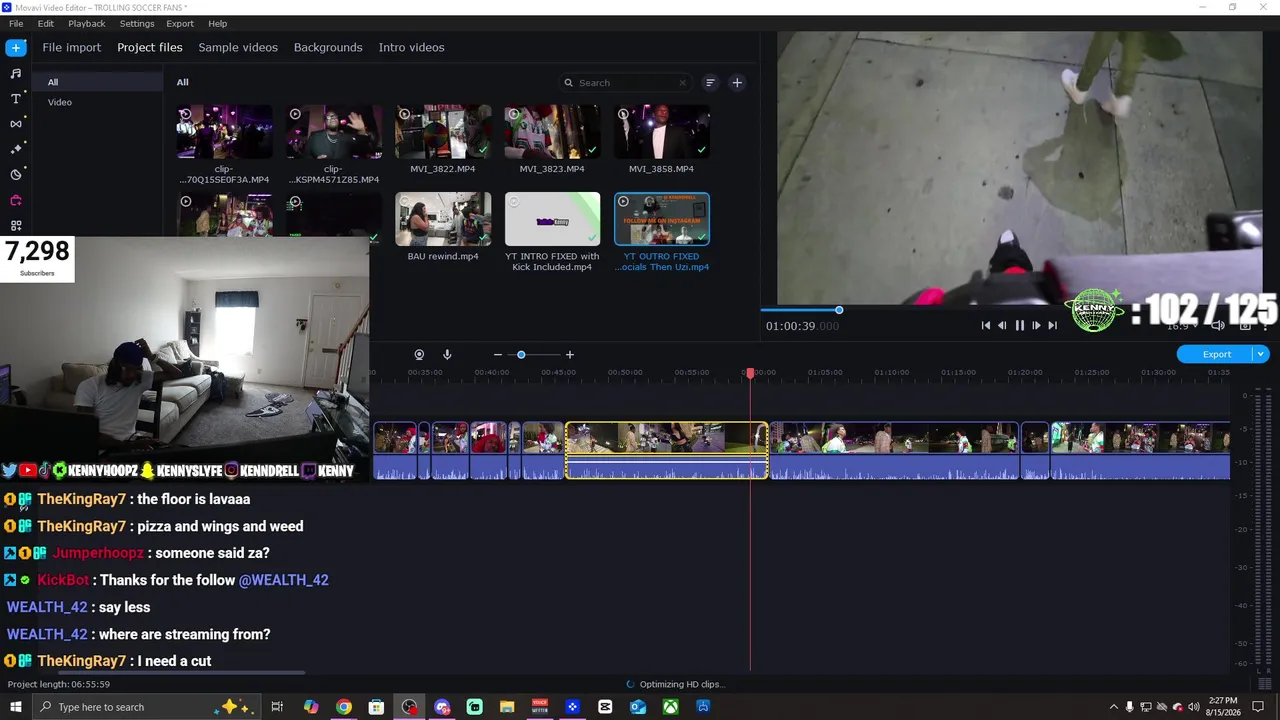The image size is (1280, 720).
Task: Open the Export menu
Action: tap(180, 23)
